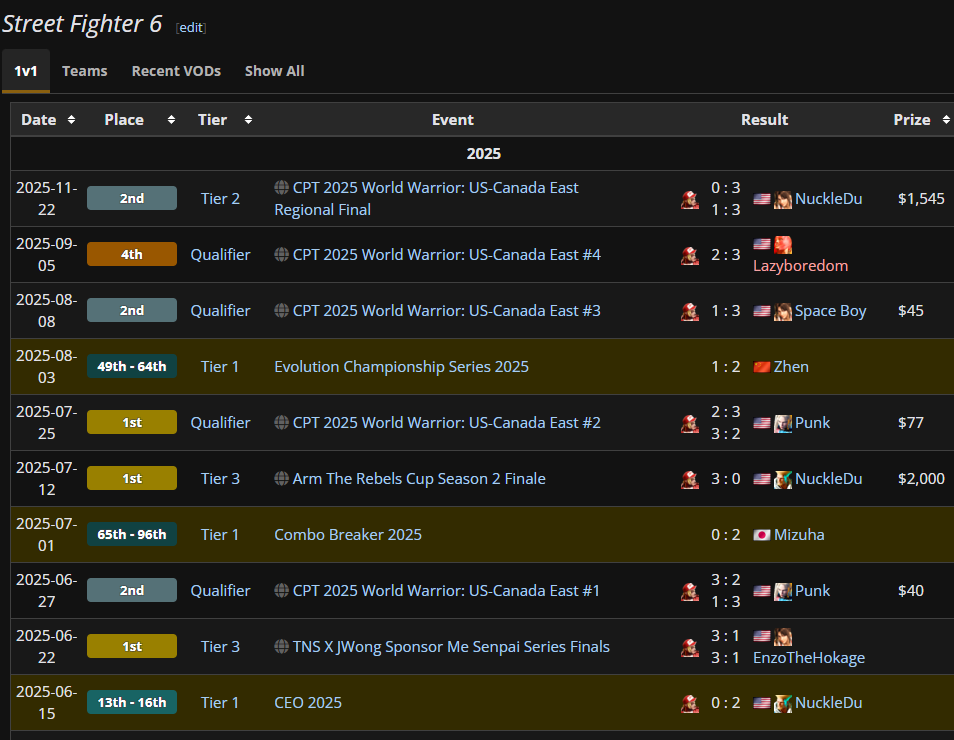Sort table by Prize column arrows

coord(945,120)
